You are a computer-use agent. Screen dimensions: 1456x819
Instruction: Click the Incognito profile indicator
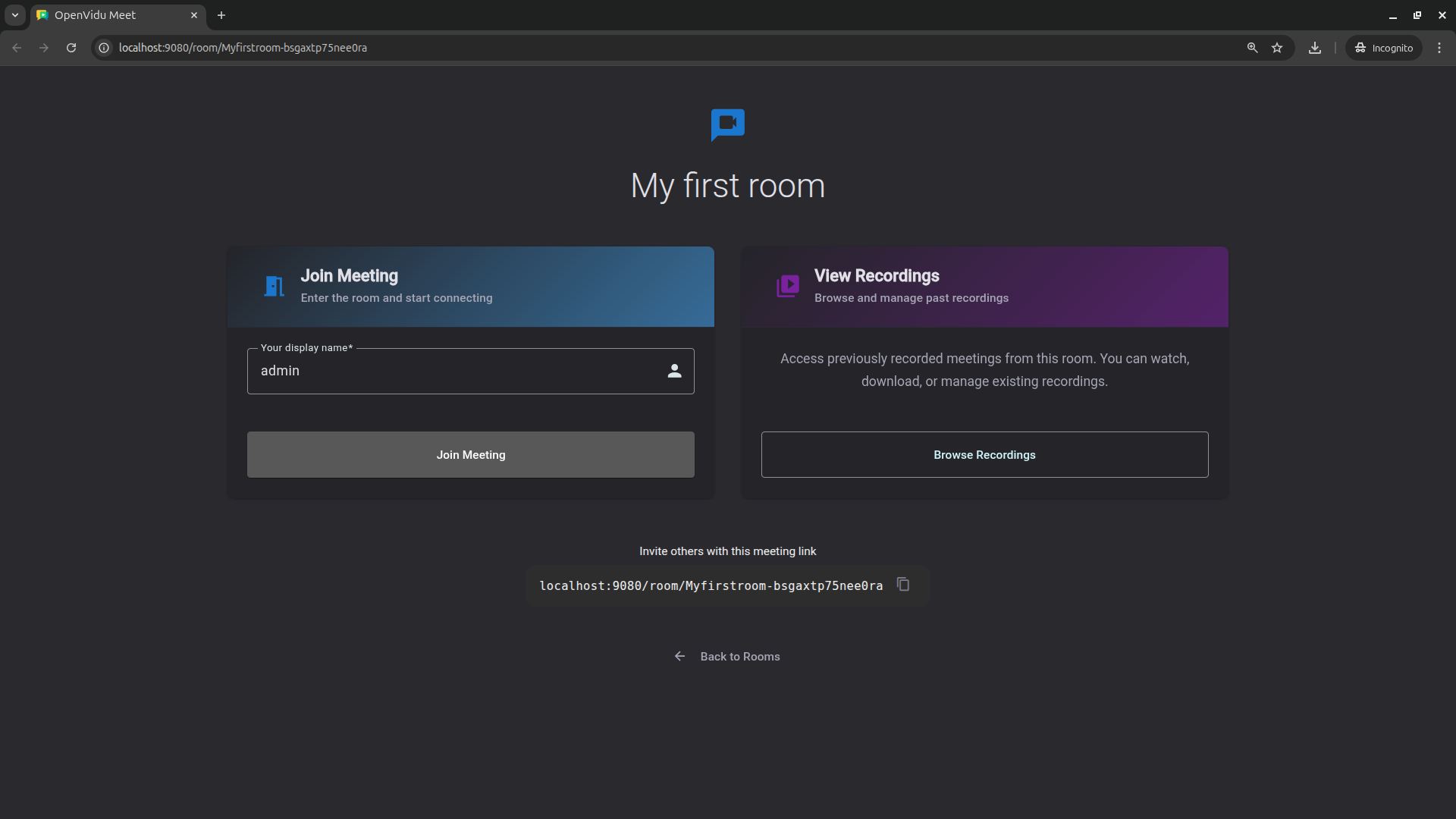(1384, 48)
